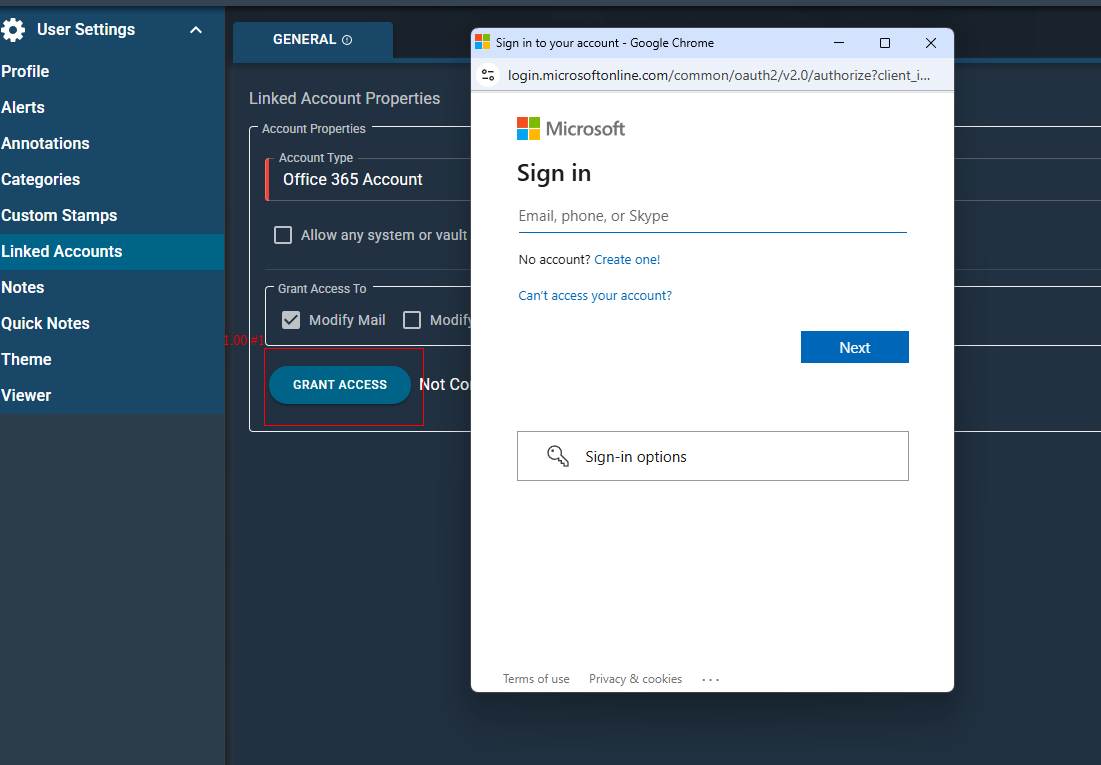Click the Next button in sign-in

855,347
